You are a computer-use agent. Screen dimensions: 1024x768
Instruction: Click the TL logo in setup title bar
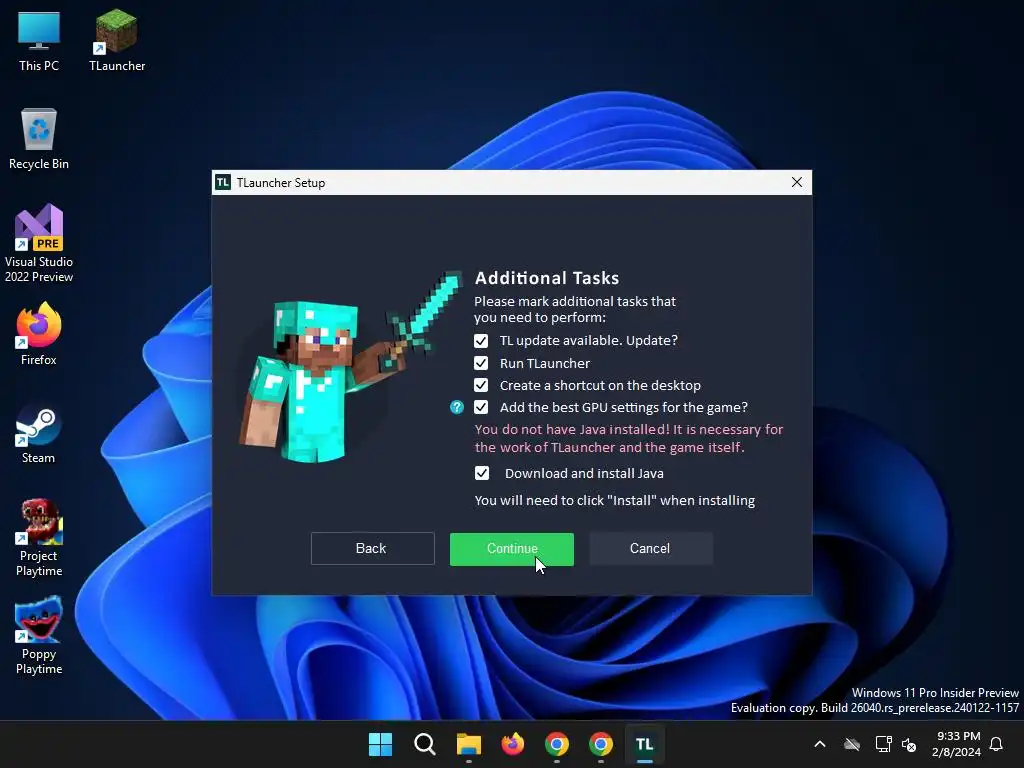click(x=223, y=182)
